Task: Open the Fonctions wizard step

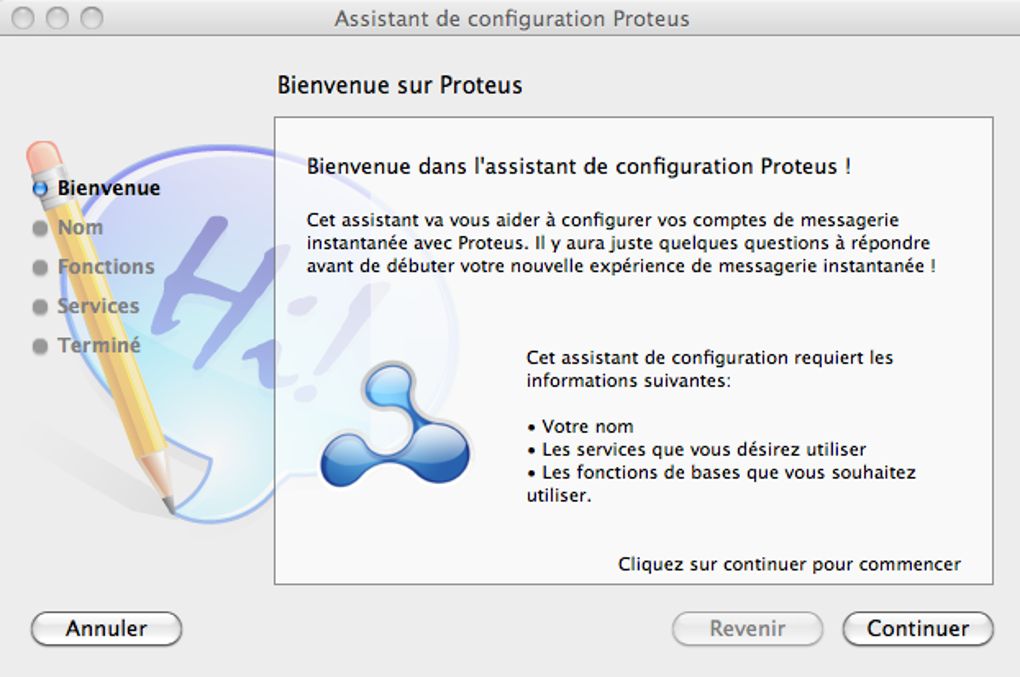Action: 105,266
